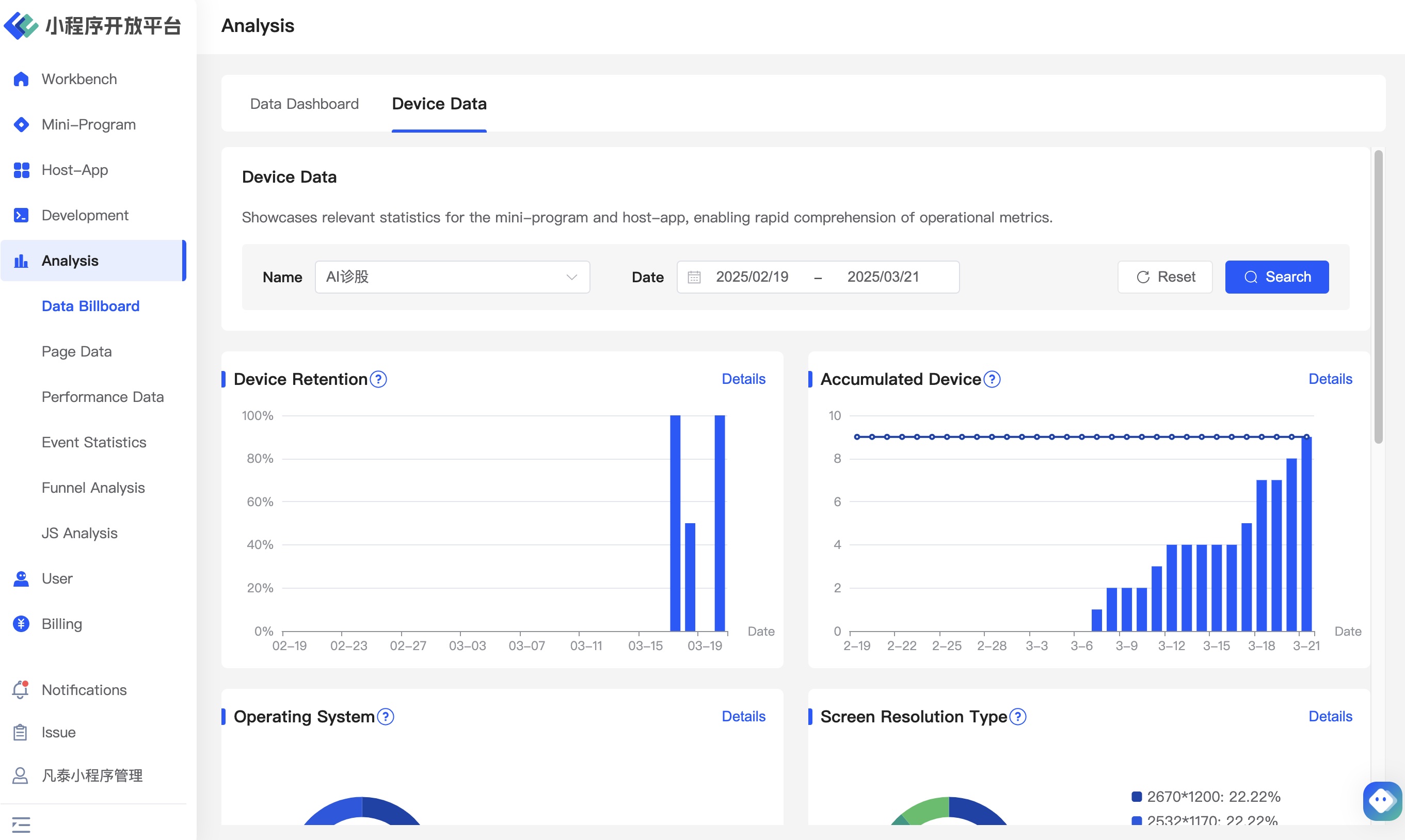
Task: Click the vertical page scrollbar
Action: click(1378, 297)
